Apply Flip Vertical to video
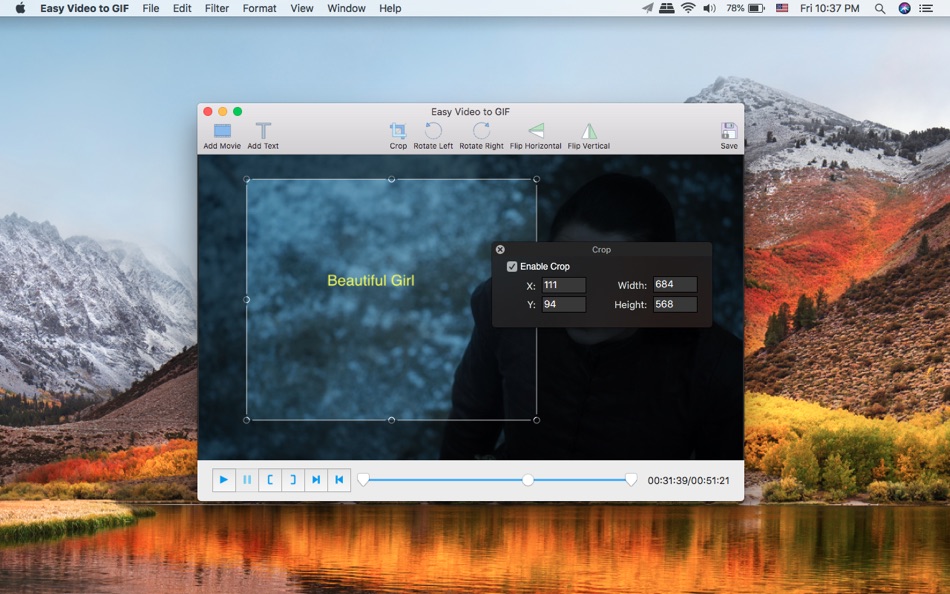The height and width of the screenshot is (594, 950). [x=589, y=132]
